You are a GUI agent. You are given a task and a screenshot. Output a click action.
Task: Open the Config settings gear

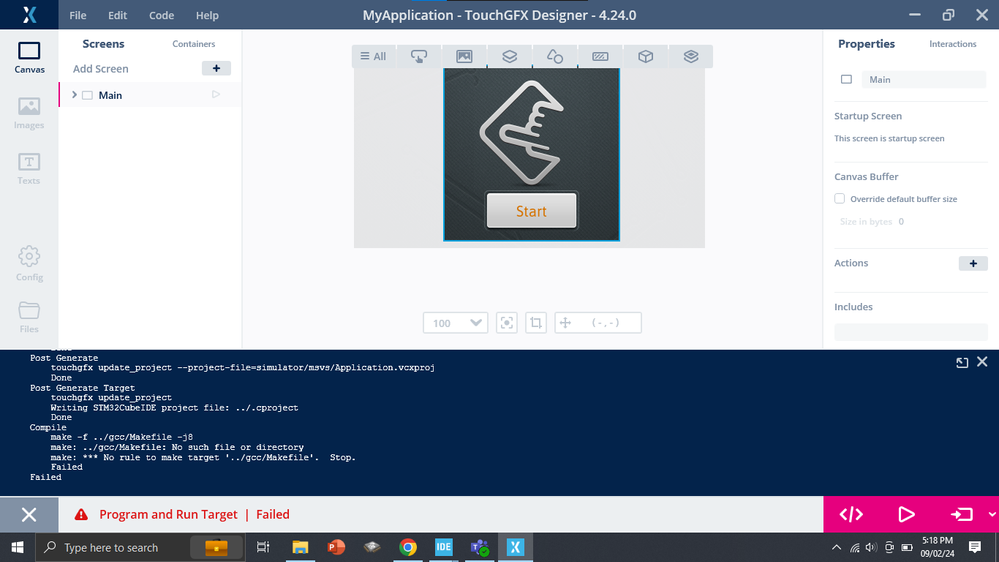point(29,263)
